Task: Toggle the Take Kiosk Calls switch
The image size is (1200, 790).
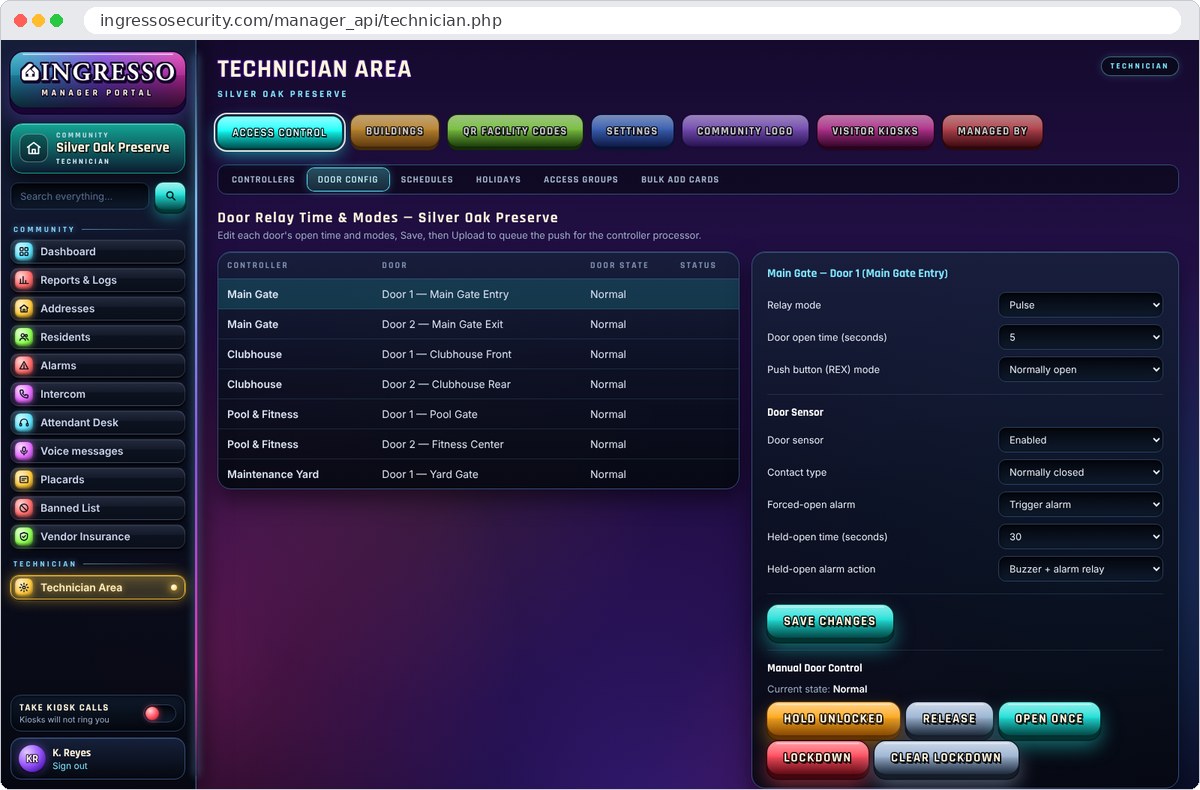Action: 159,713
